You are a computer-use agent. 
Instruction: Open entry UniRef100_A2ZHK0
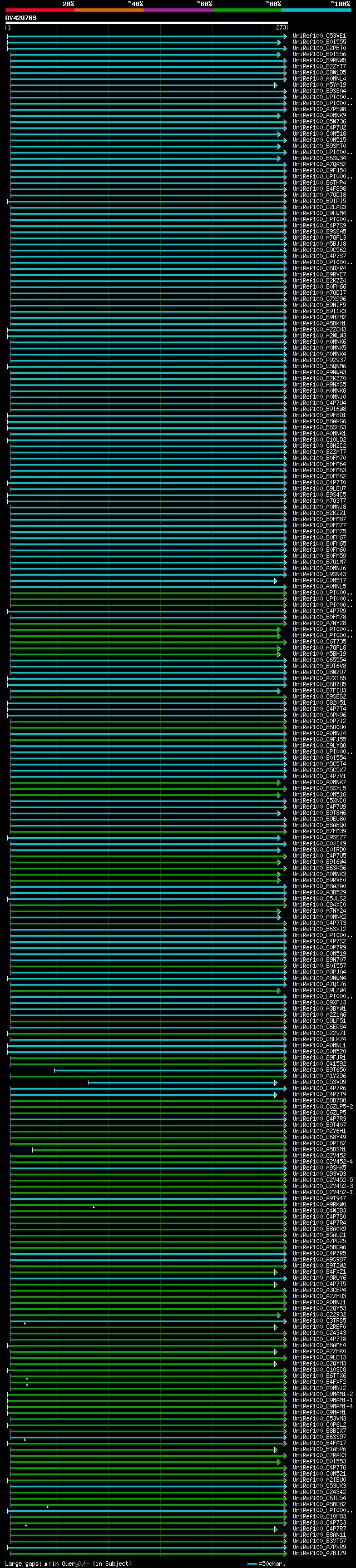tap(319, 1351)
